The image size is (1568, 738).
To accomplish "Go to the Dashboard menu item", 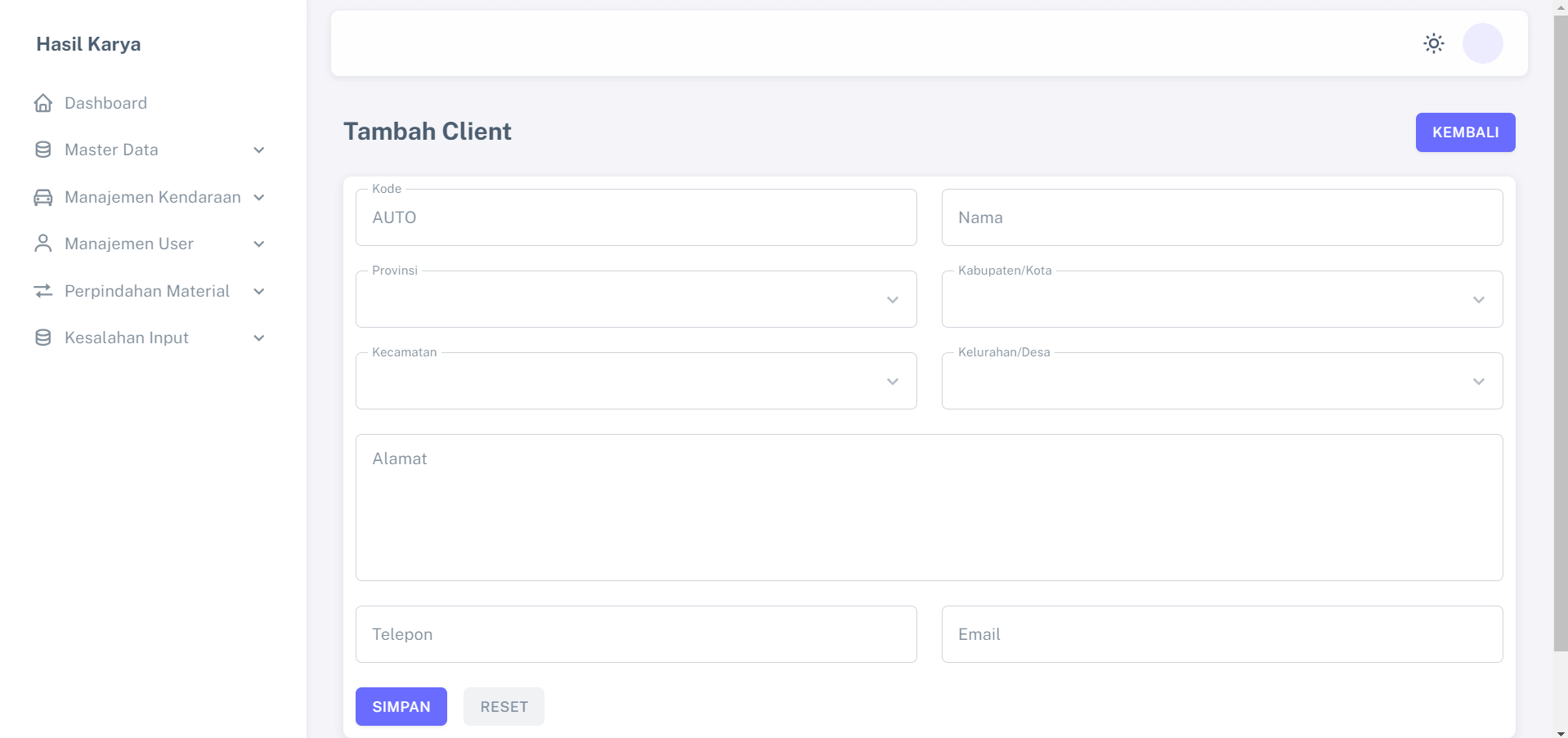I will pyautogui.click(x=106, y=103).
